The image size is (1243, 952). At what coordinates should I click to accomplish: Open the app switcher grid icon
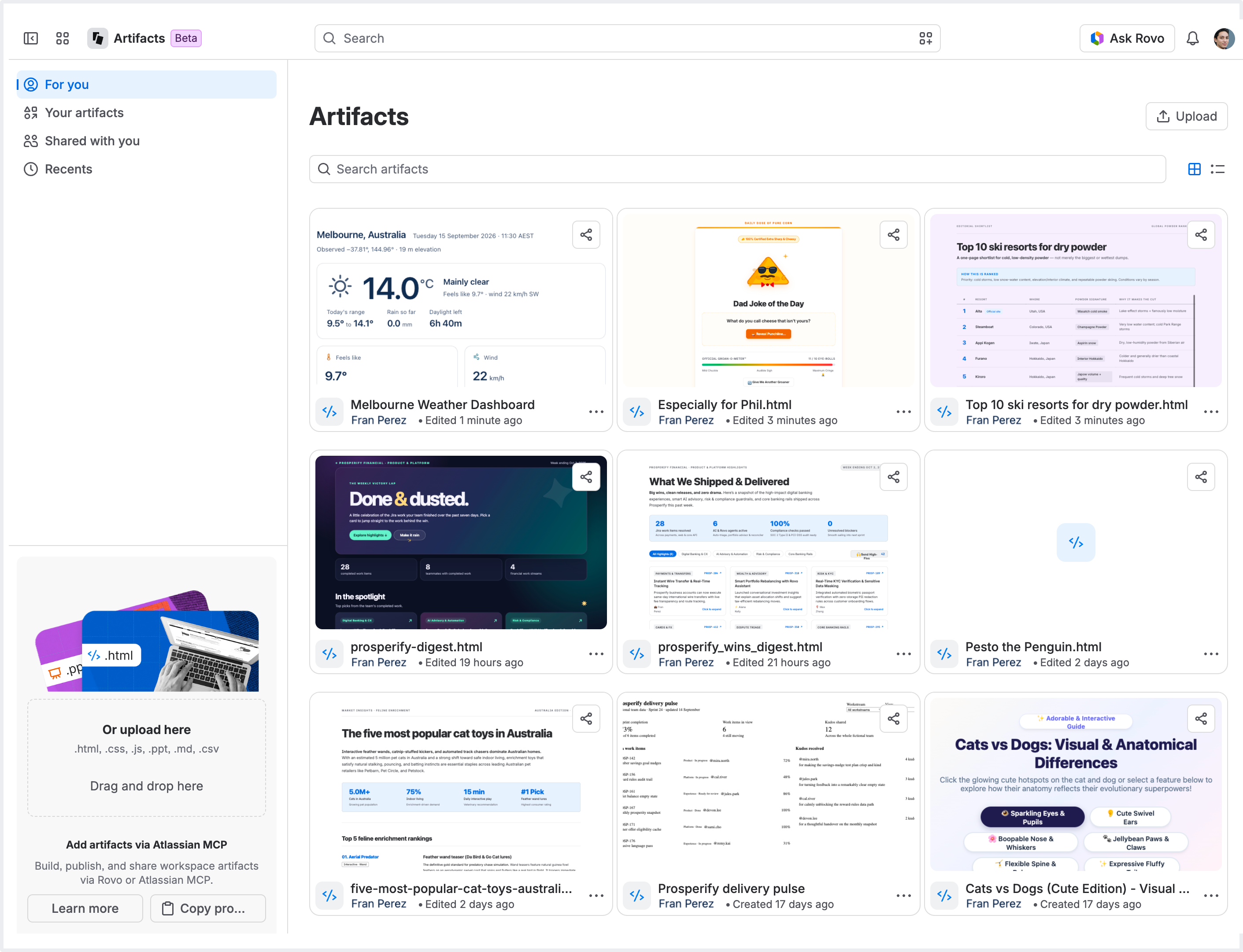[x=63, y=38]
